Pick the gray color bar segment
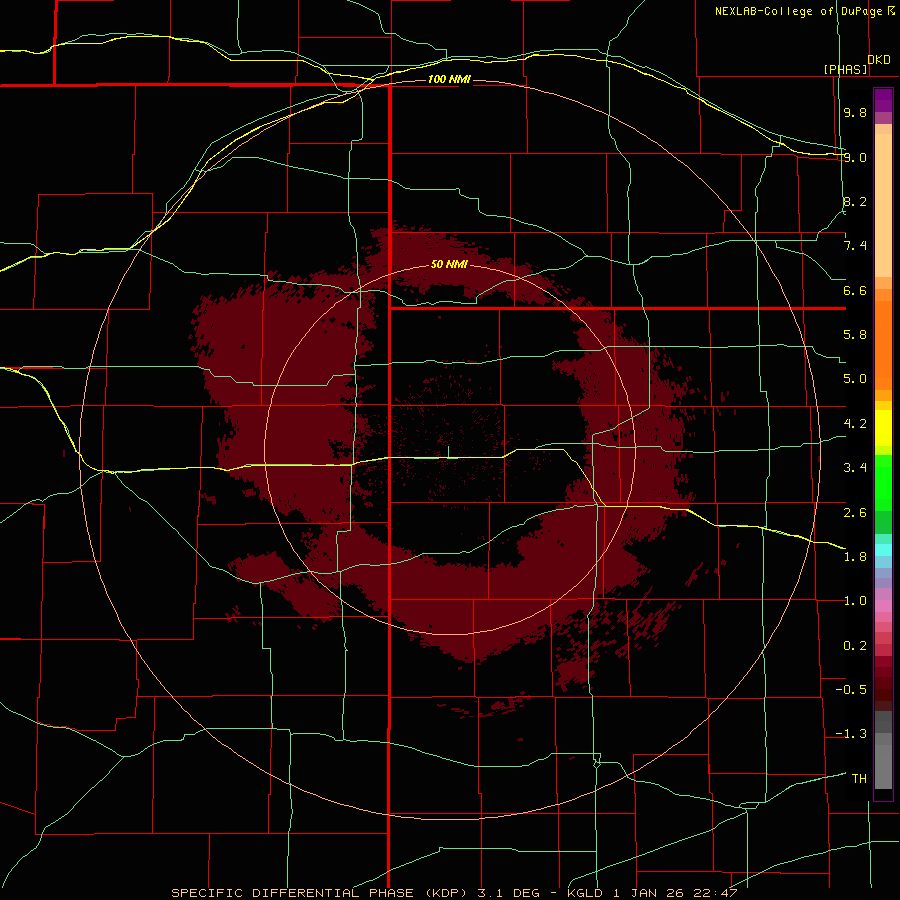Screen dimensions: 900x900 point(883,767)
